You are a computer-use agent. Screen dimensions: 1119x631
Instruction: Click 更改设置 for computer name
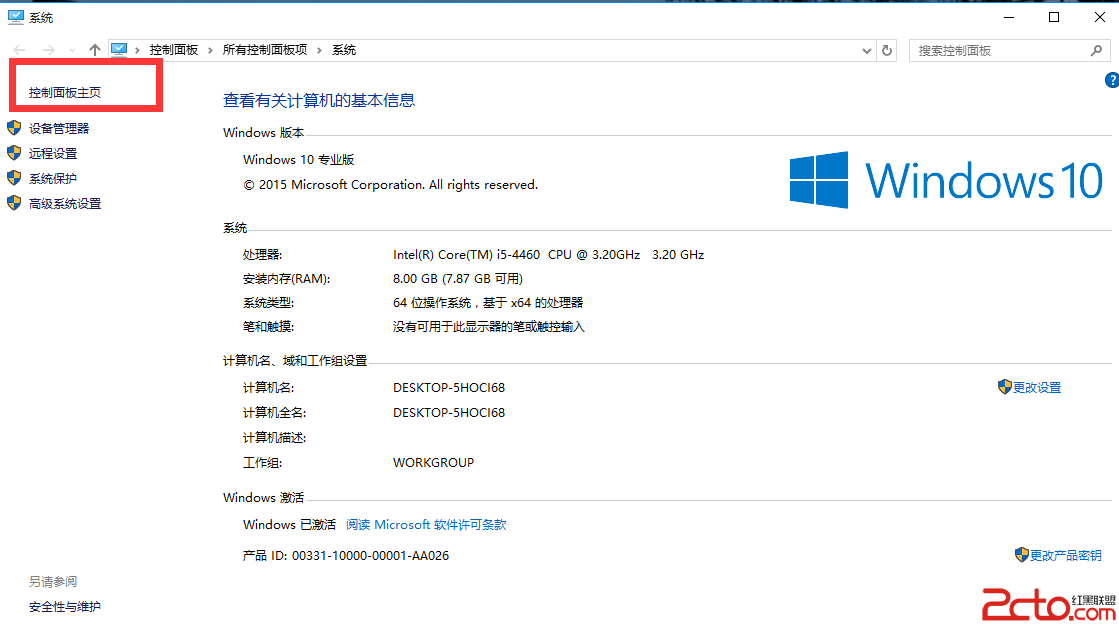click(1037, 387)
